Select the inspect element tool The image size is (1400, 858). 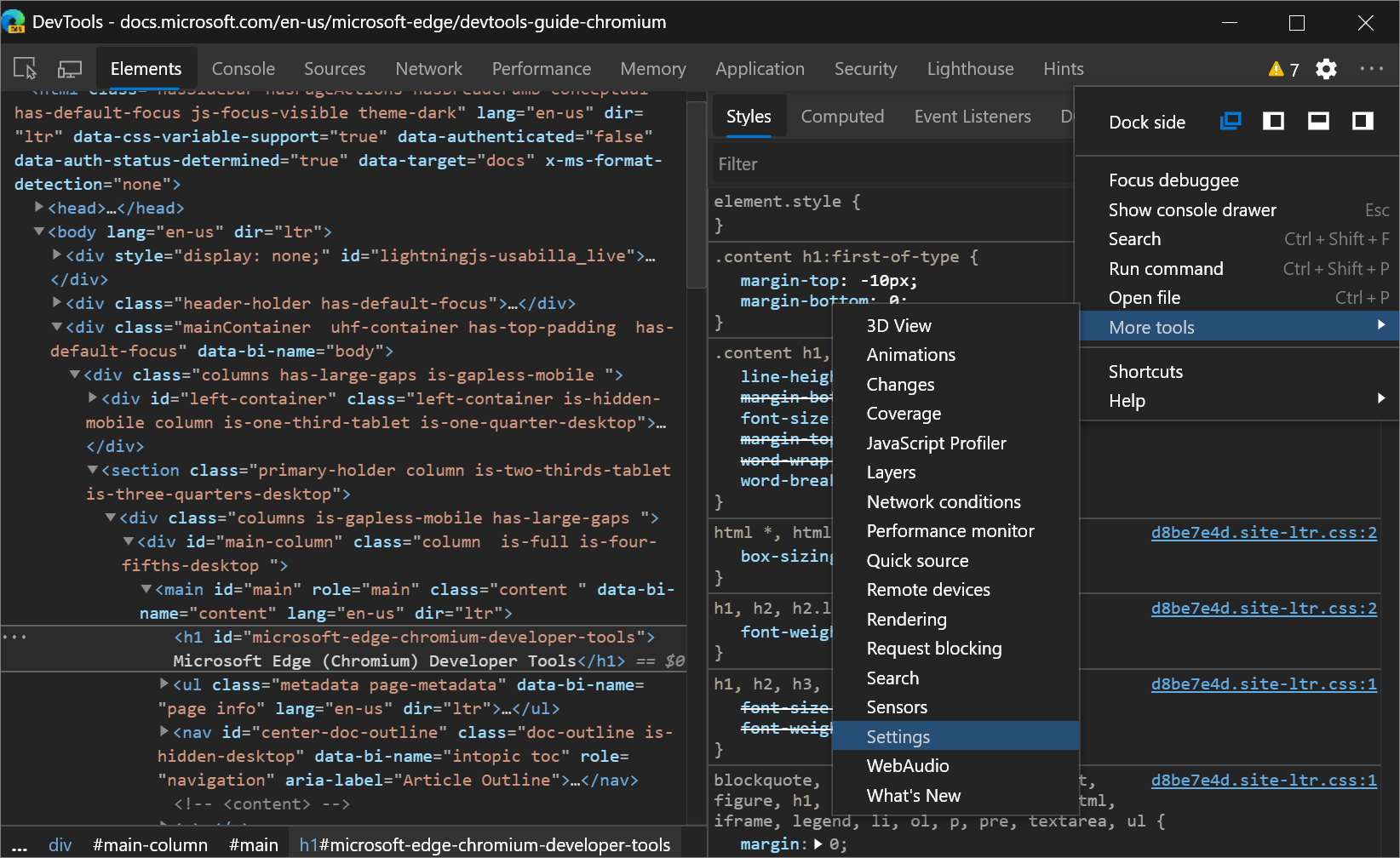coord(24,67)
